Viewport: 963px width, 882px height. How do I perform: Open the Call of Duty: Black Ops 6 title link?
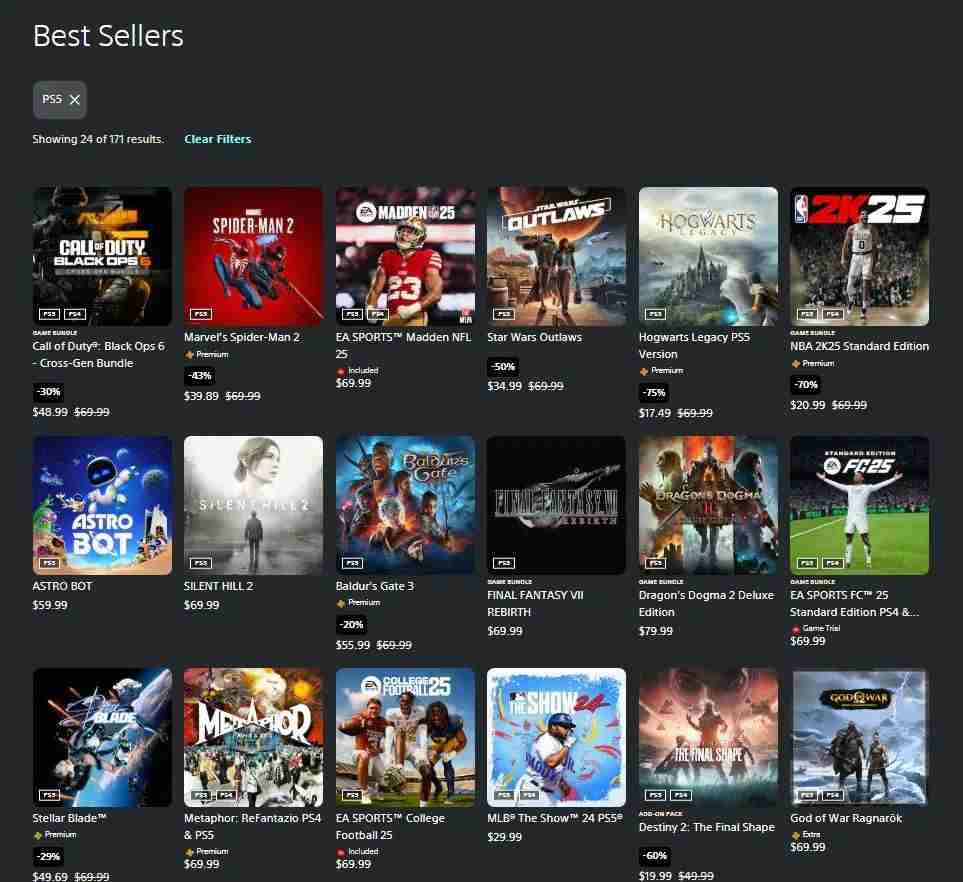tap(98, 354)
